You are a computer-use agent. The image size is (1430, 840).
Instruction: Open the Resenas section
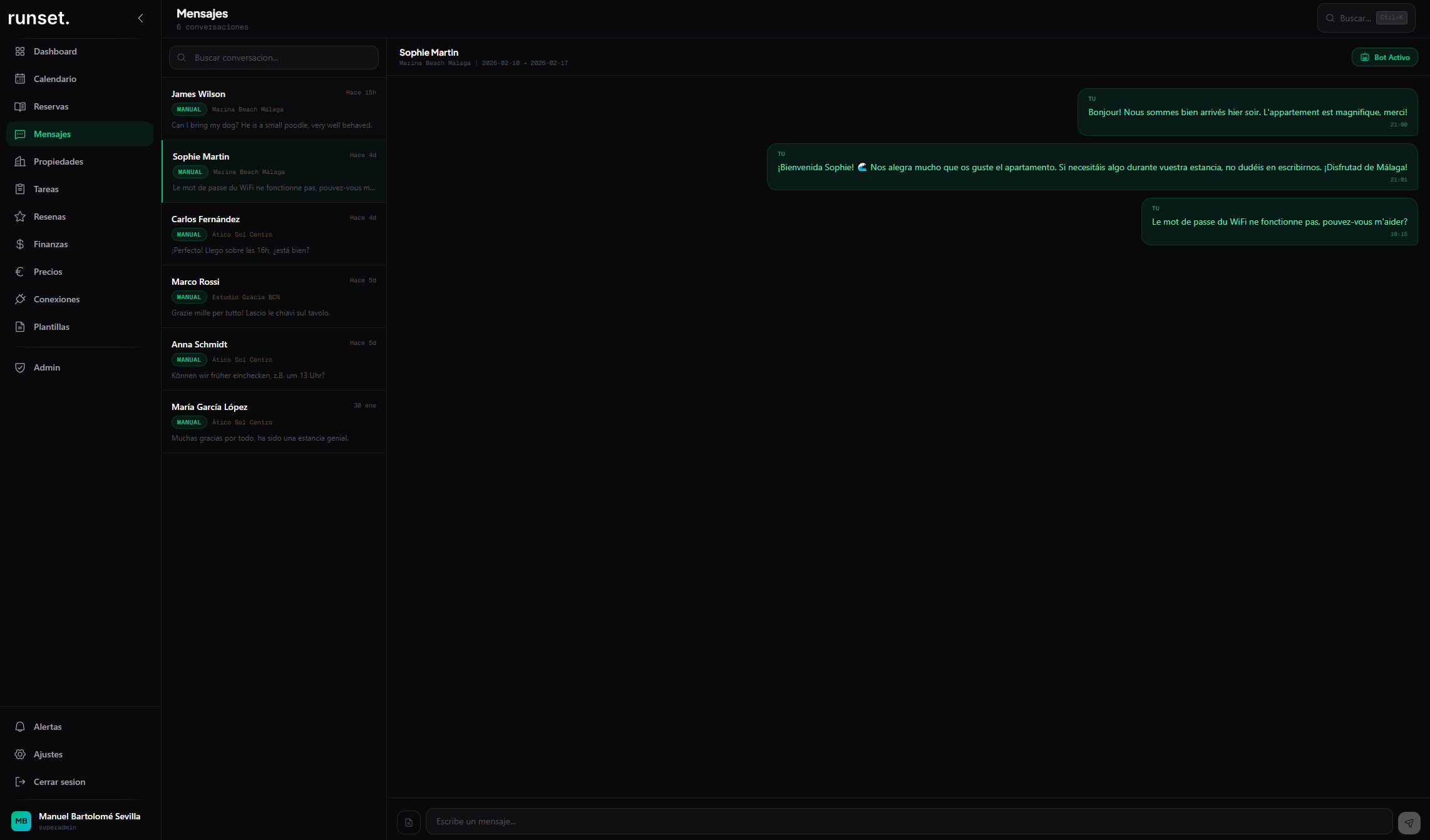[49, 217]
